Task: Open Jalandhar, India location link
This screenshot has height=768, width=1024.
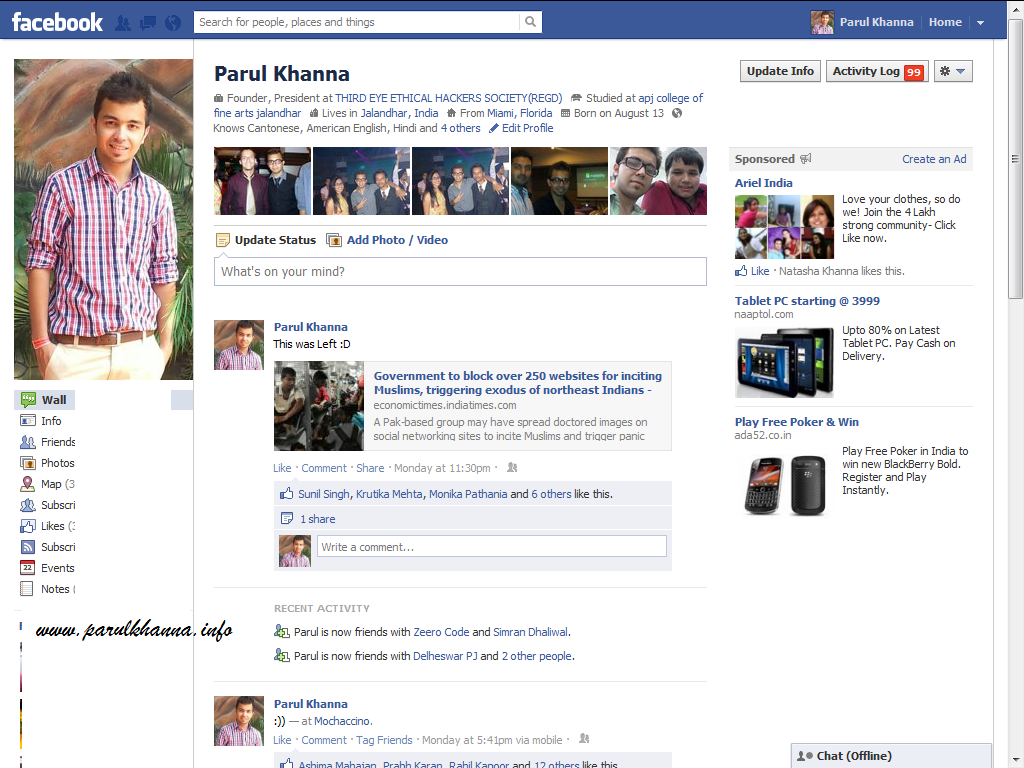Action: tap(400, 113)
